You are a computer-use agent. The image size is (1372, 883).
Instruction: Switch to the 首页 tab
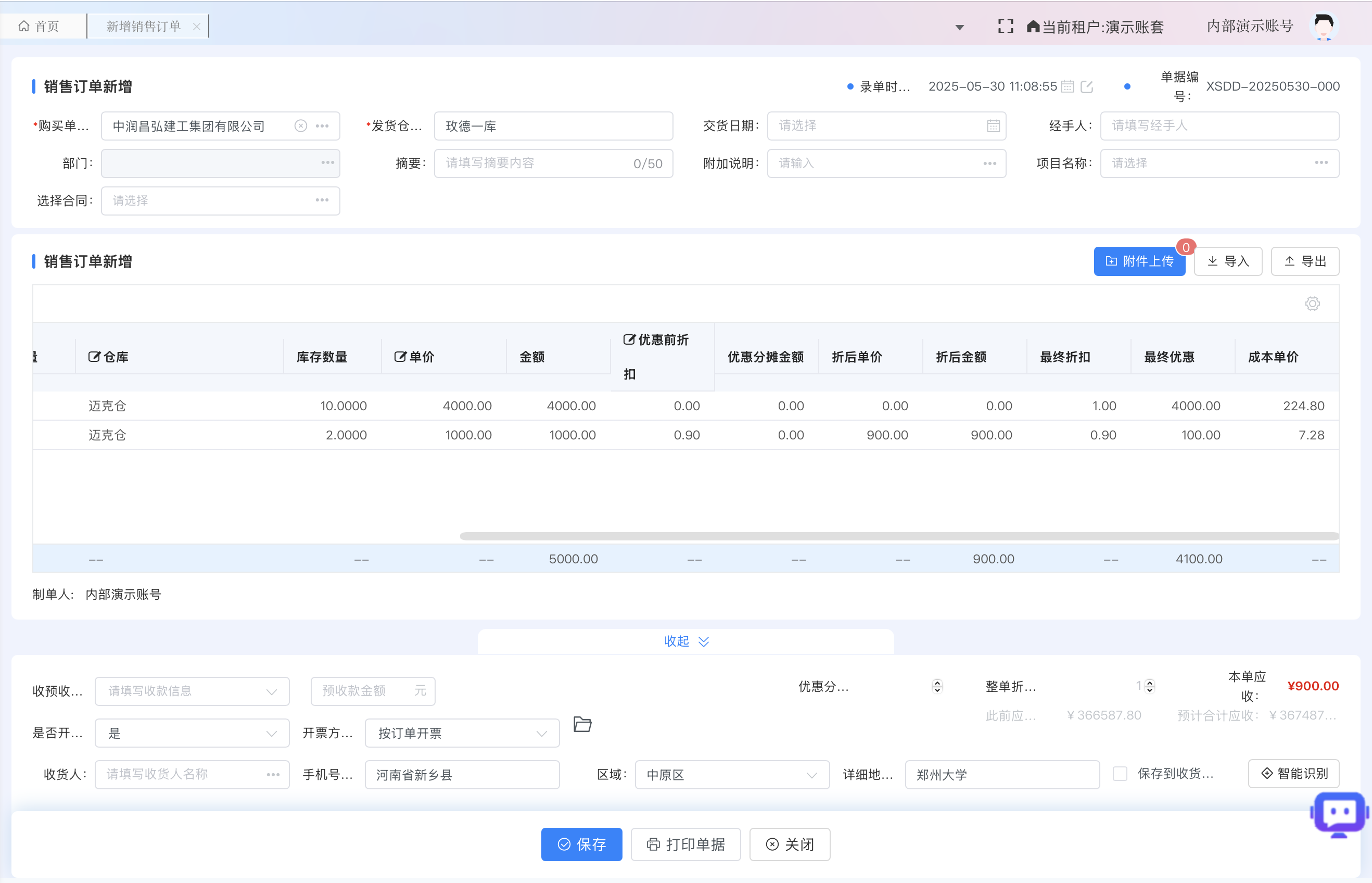coord(40,25)
